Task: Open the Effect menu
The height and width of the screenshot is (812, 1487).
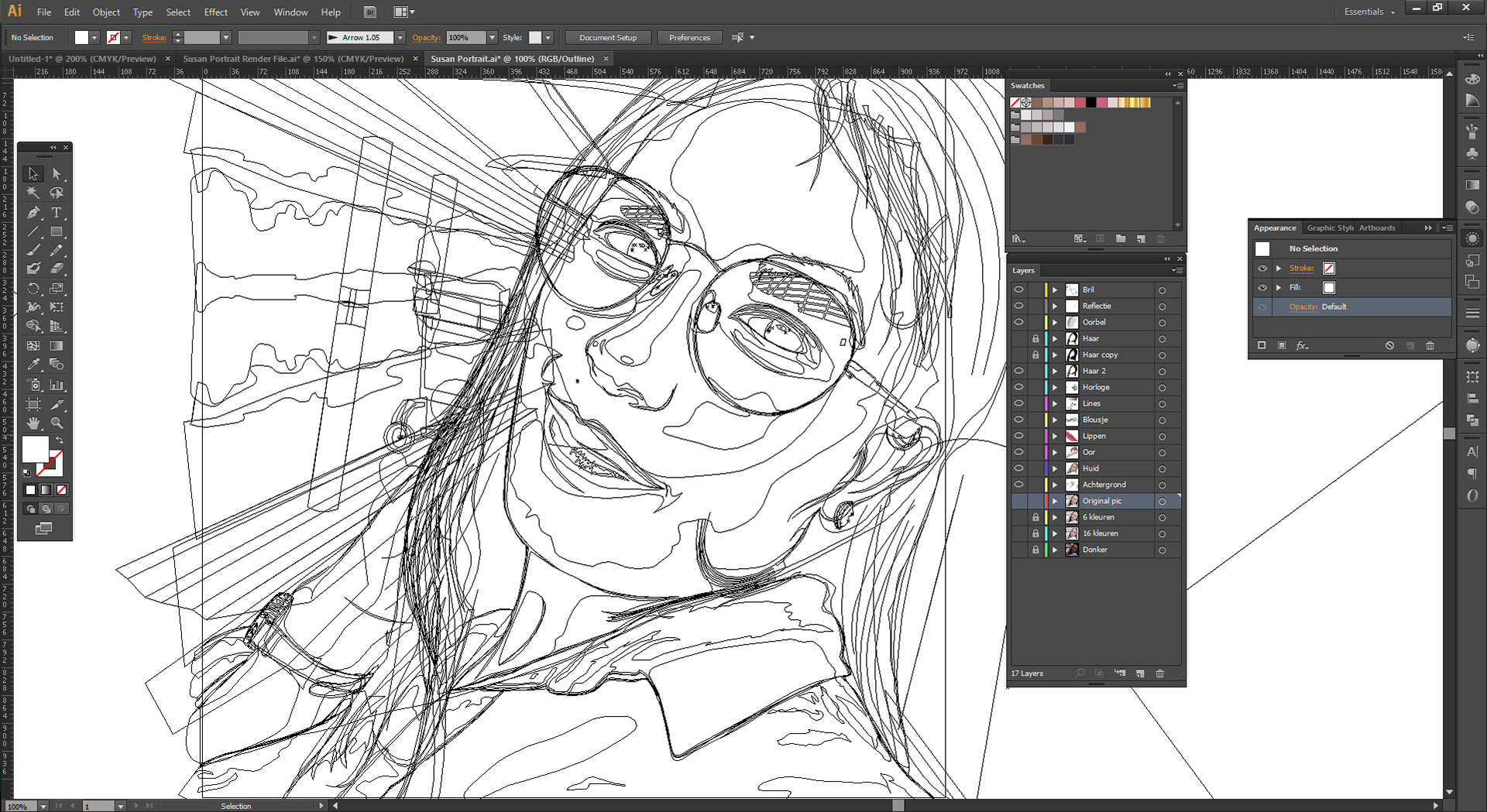Action: tap(215, 12)
